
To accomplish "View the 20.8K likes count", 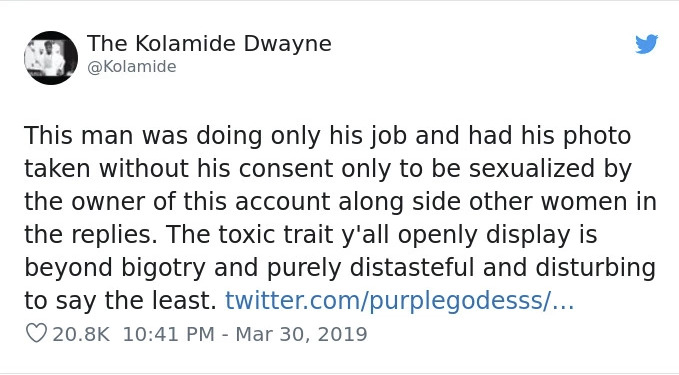I will point(81,334).
